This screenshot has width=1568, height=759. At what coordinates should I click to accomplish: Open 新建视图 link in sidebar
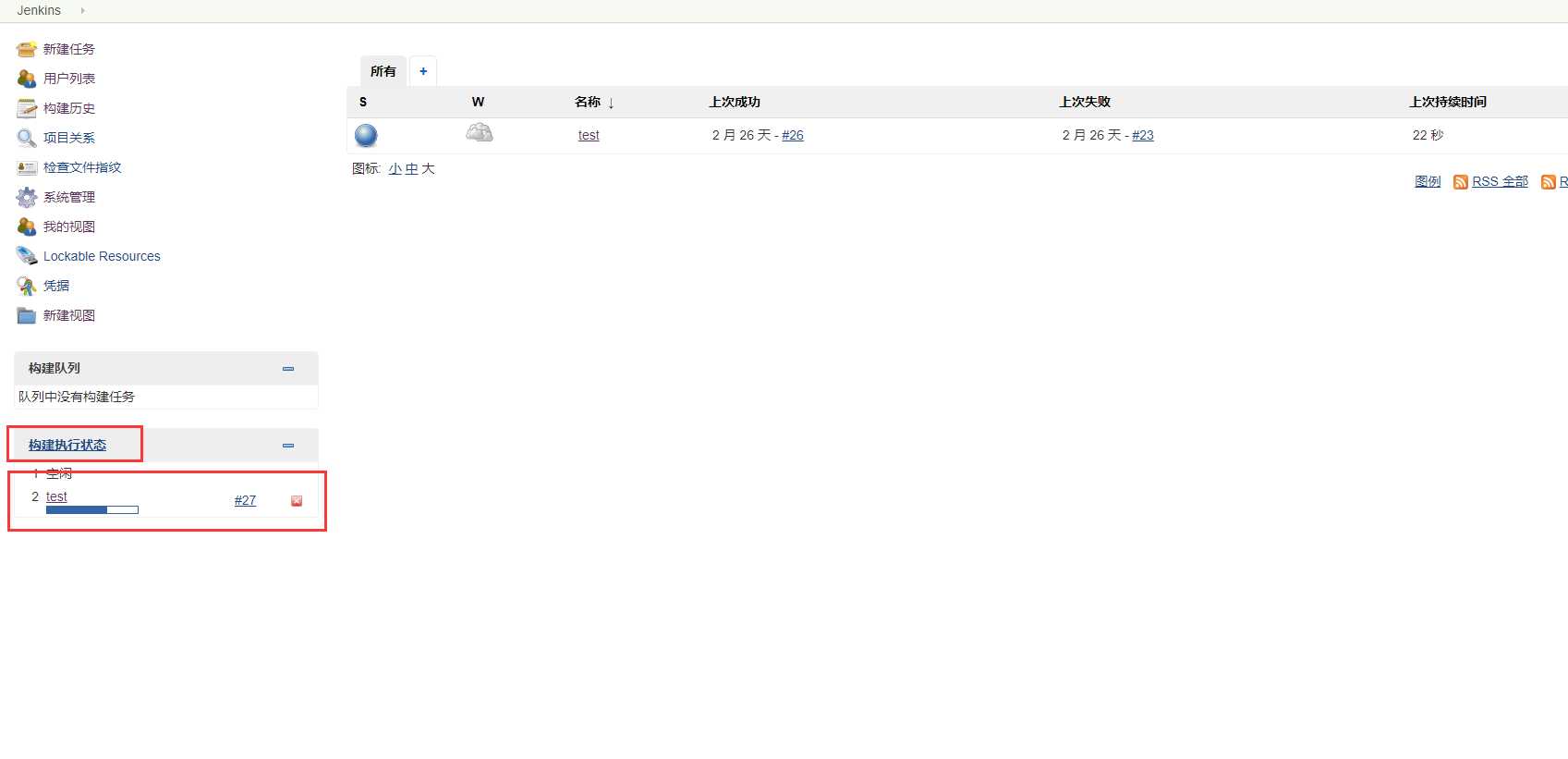coord(69,315)
